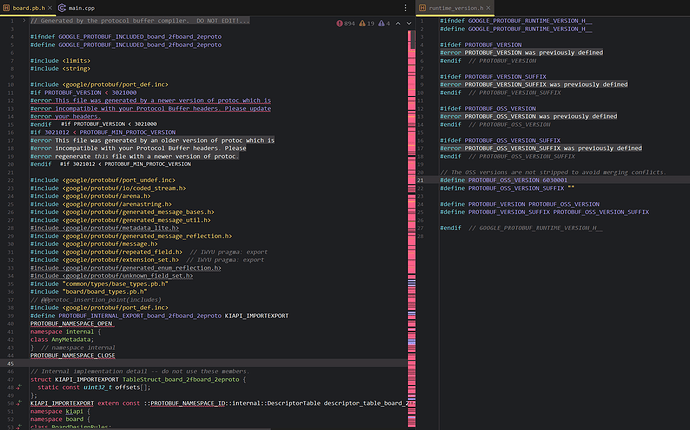690x430 pixels.
Task: Click the include of google/protobuf/message.h
Action: click(94, 244)
